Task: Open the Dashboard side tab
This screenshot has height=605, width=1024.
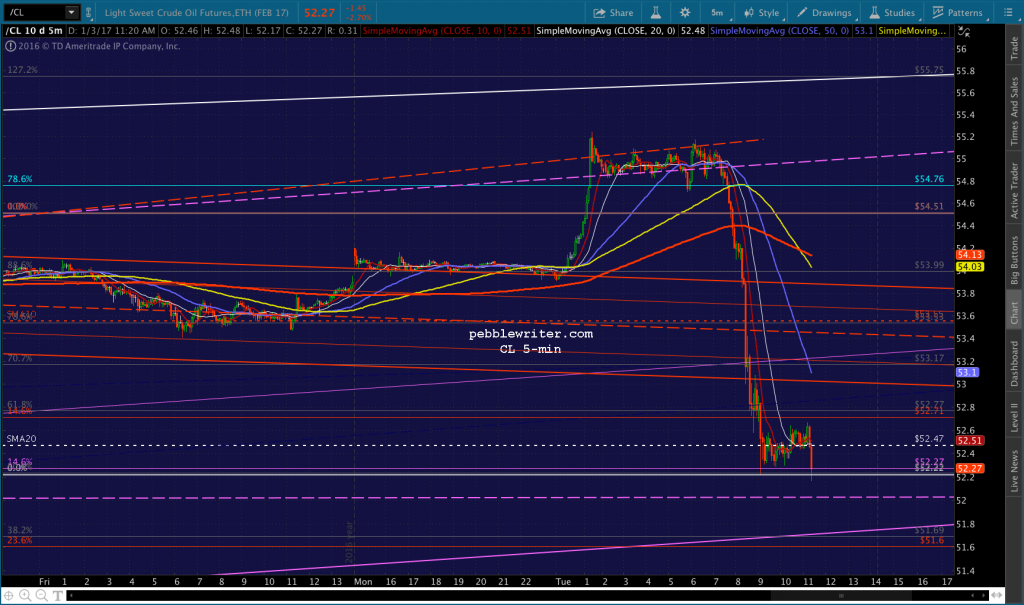Action: 1014,363
